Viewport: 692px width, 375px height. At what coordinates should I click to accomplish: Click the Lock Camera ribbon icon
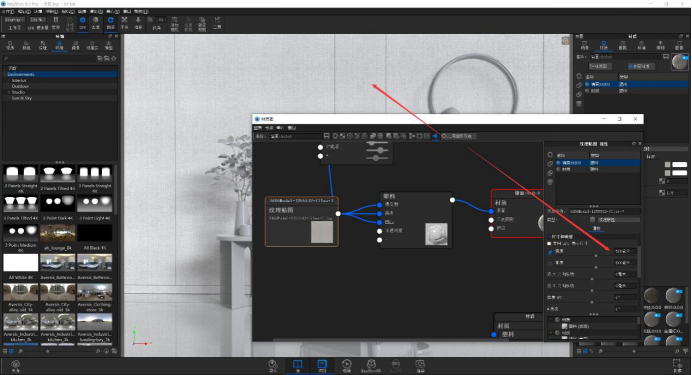[202, 23]
